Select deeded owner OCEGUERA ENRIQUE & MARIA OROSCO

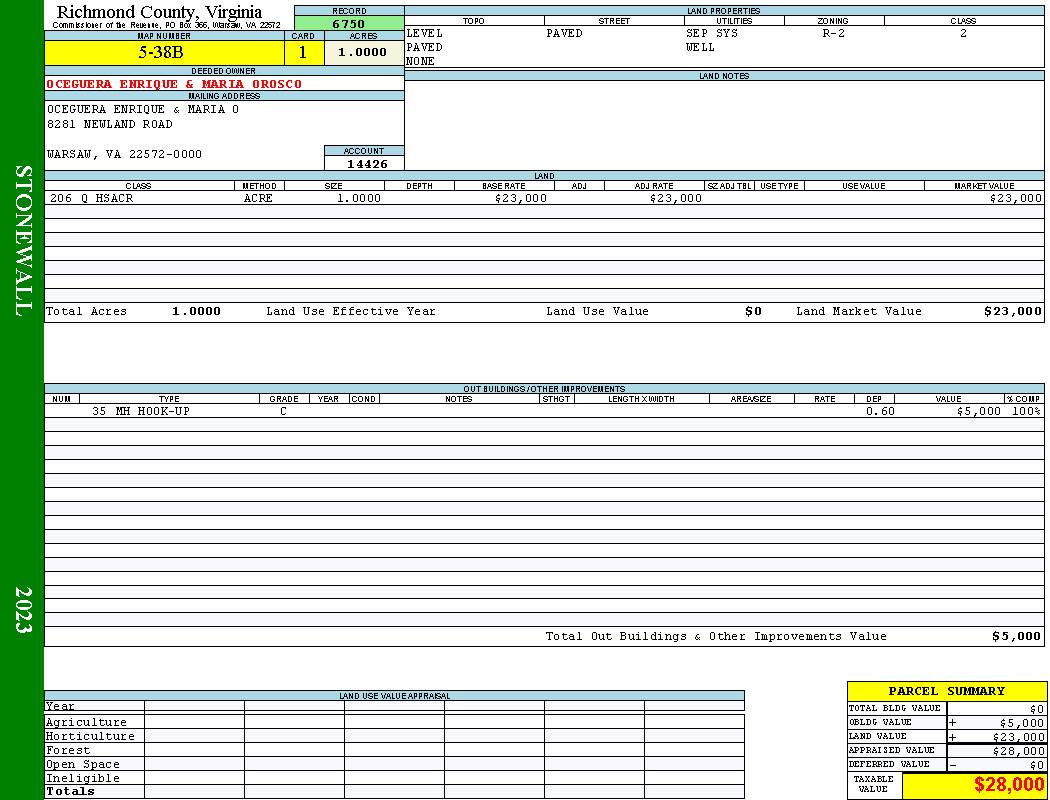(174, 84)
